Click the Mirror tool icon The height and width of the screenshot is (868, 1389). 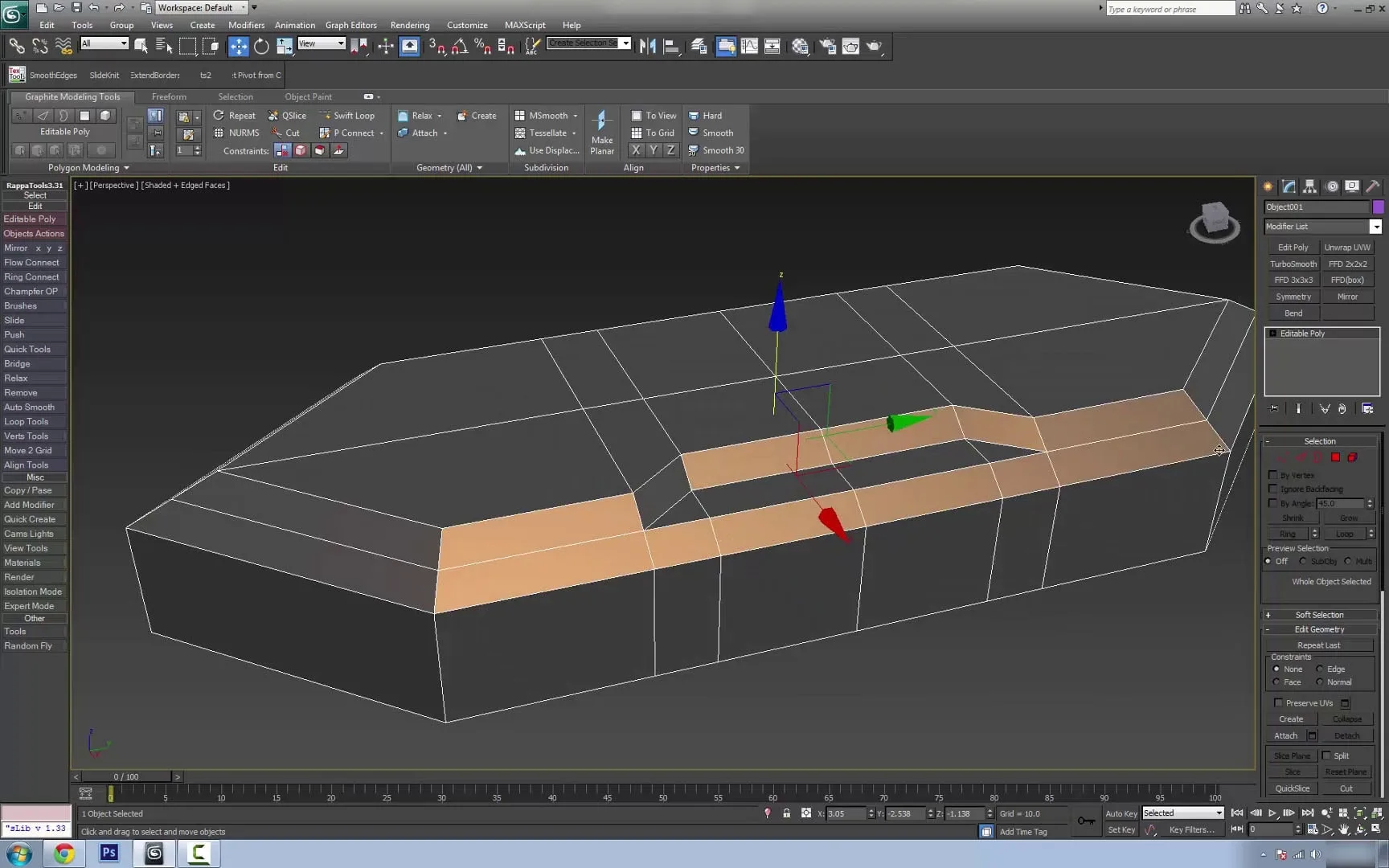coord(647,47)
